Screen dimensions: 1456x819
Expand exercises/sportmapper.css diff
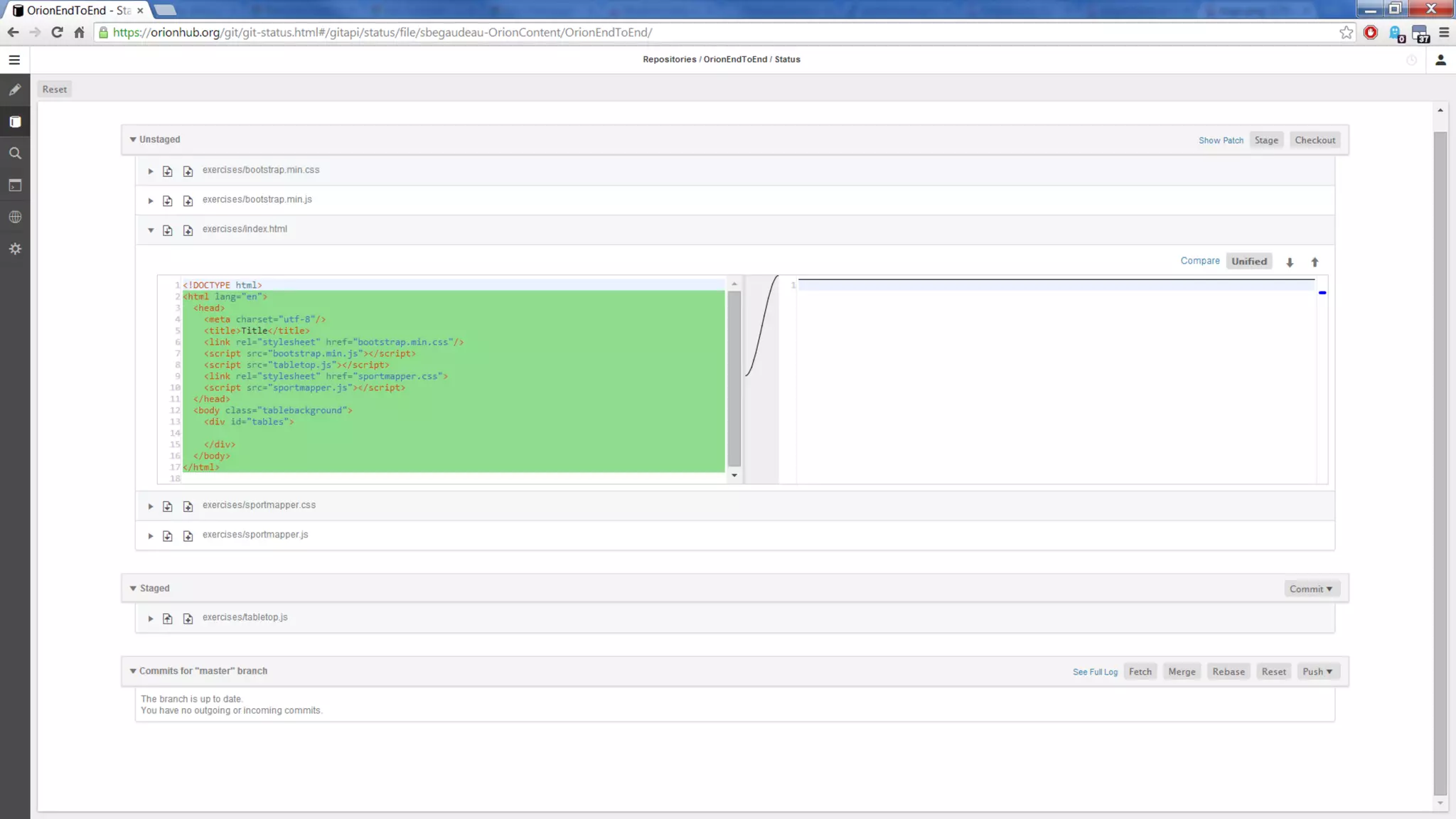point(151,506)
